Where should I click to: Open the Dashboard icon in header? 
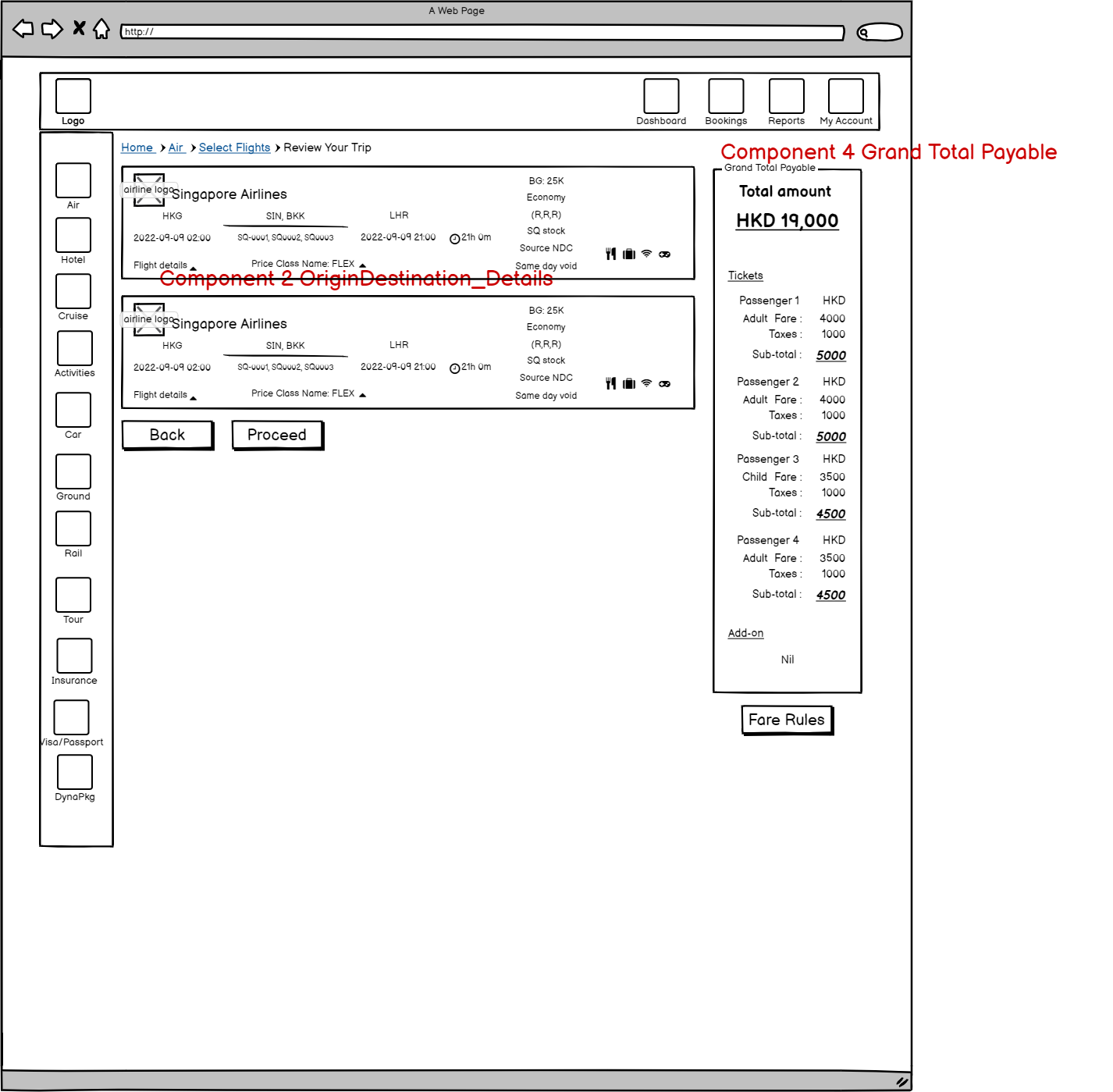click(x=661, y=96)
